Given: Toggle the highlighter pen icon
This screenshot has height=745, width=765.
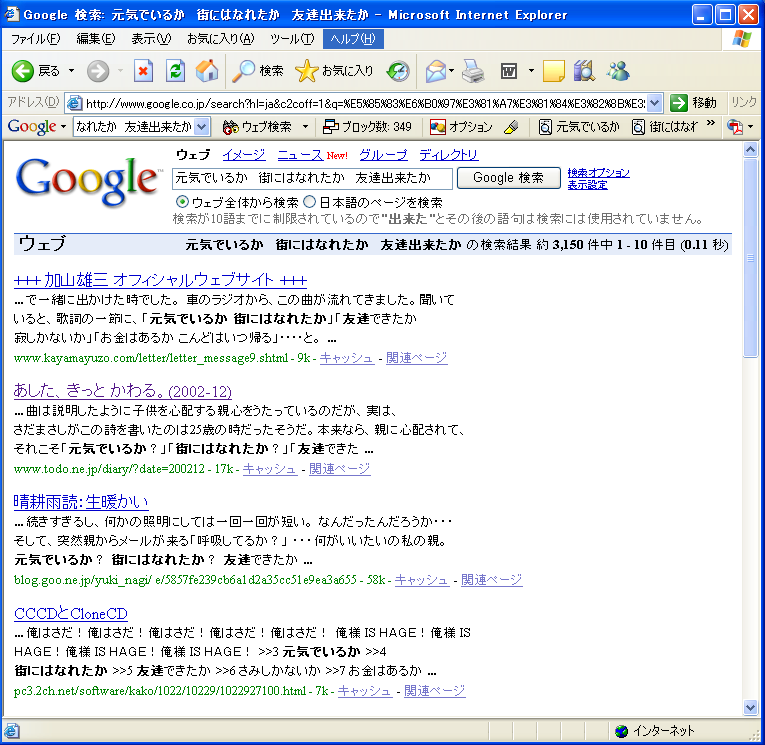Looking at the screenshot, I should click(x=512, y=127).
